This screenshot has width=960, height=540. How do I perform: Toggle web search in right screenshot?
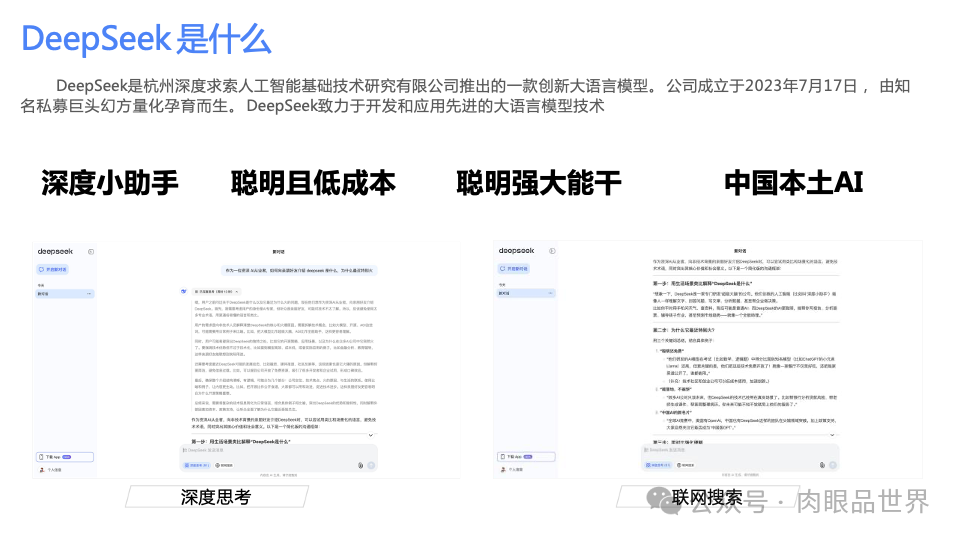tap(686, 465)
